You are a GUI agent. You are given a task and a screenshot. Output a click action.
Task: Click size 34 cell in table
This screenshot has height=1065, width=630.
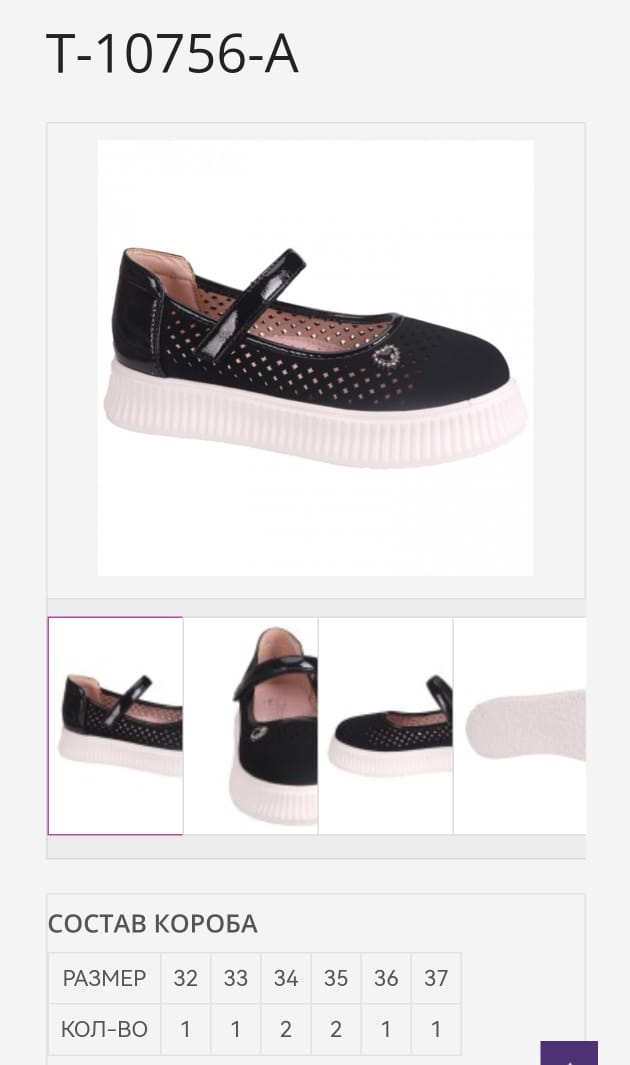pyautogui.click(x=286, y=978)
